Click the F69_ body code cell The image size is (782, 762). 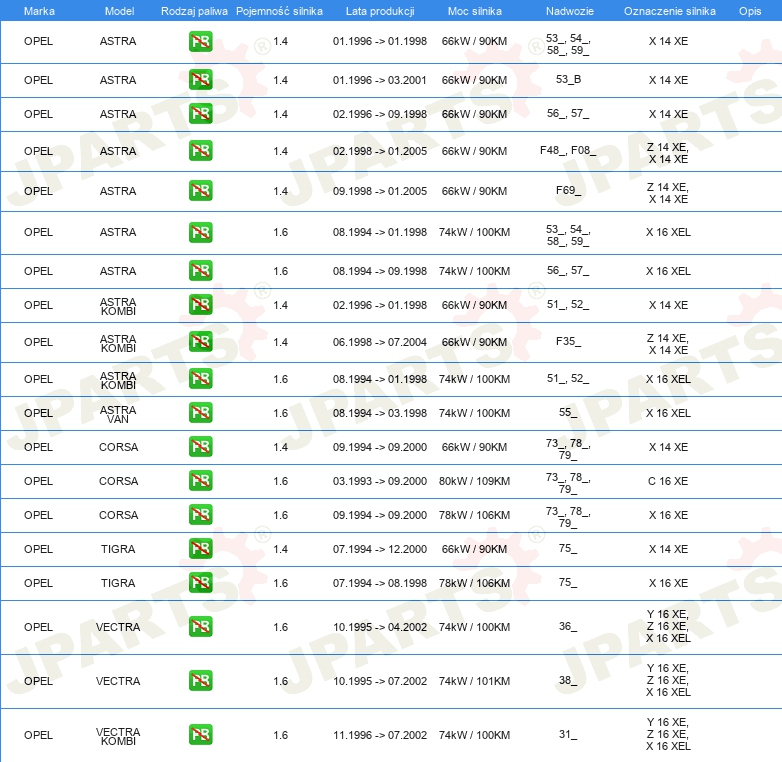click(x=568, y=190)
